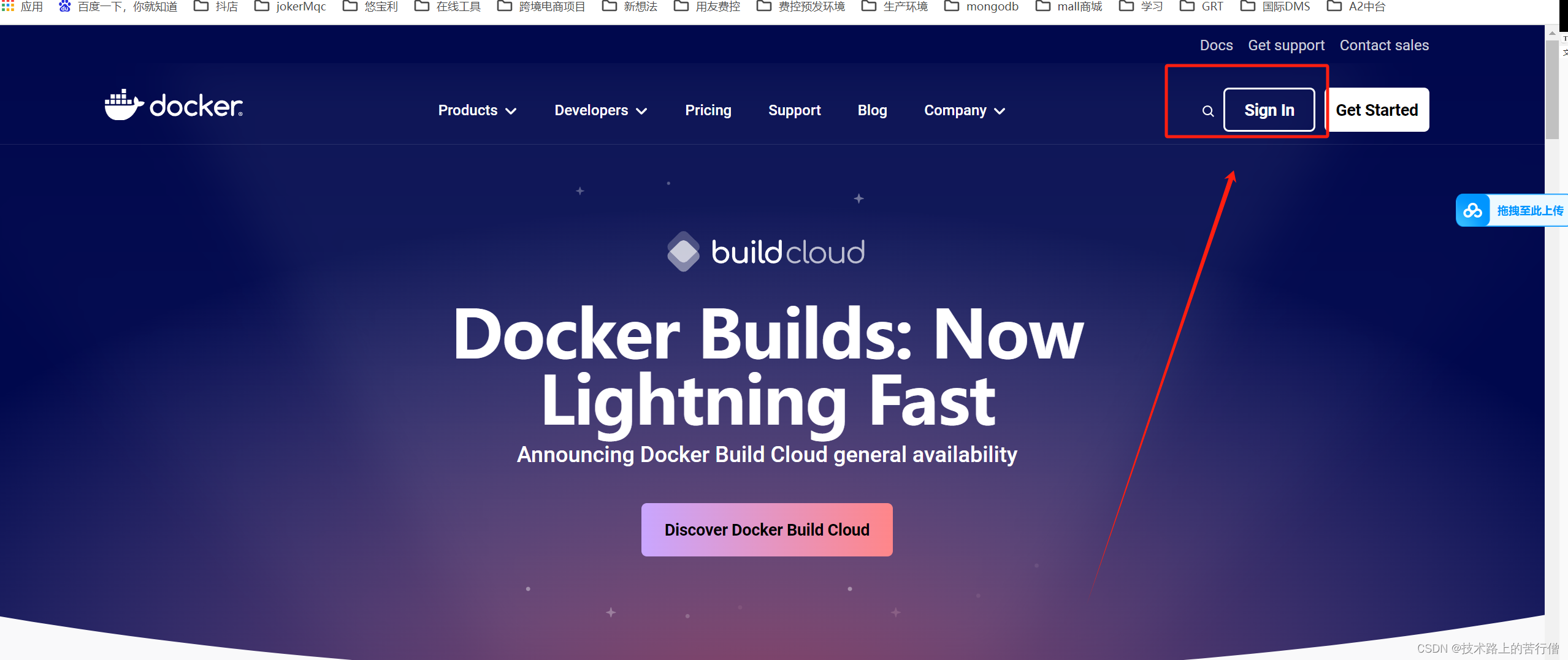The height and width of the screenshot is (660, 1568).
Task: Click the build cloud logo
Action: pos(766,251)
